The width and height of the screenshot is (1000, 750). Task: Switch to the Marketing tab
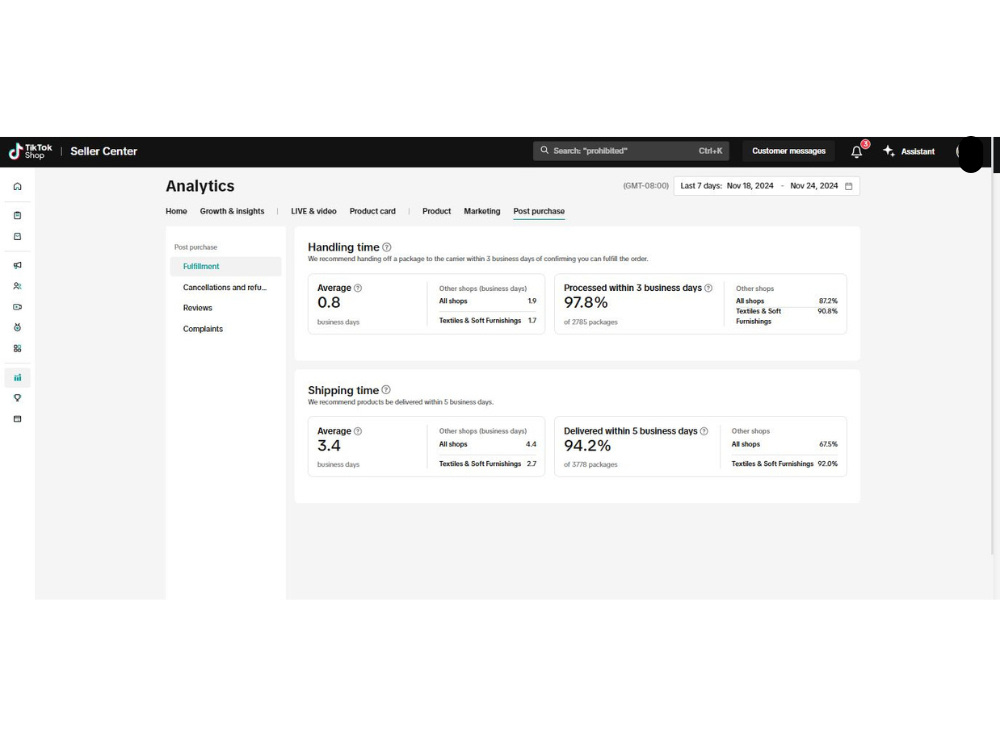click(482, 211)
